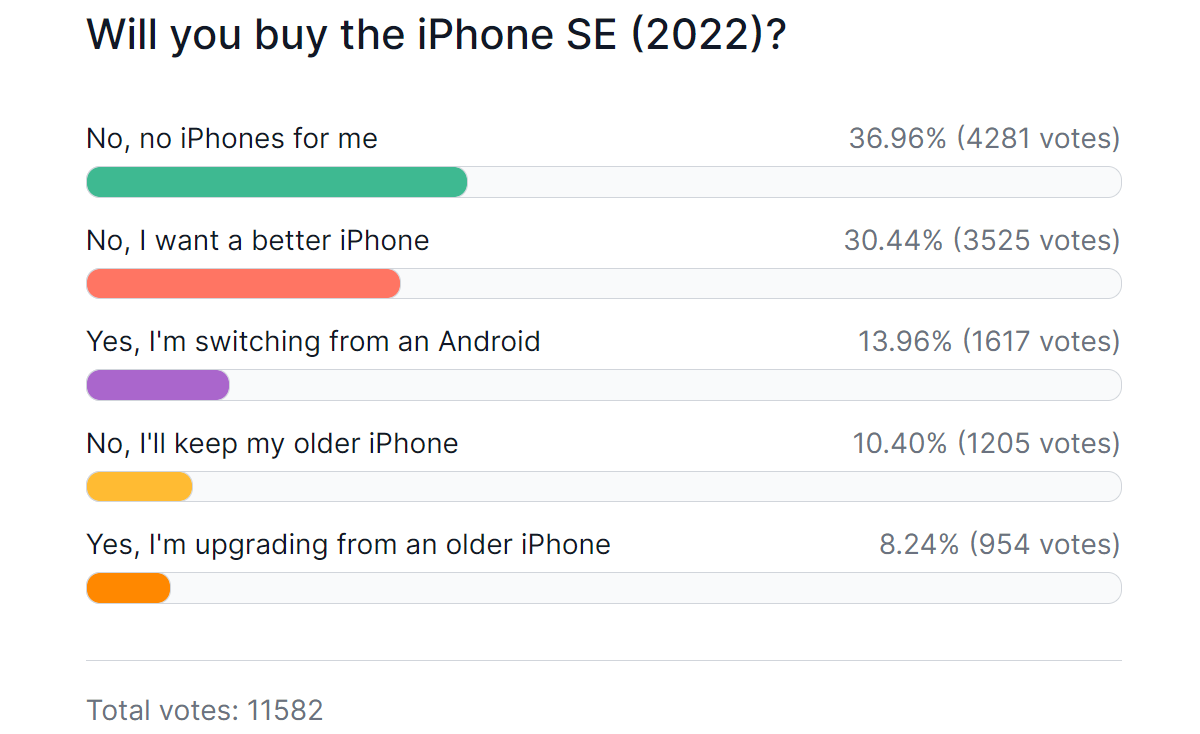Click the 30.44% (3525 votes) result
Screen dimensions: 1200x734
(x=982, y=240)
